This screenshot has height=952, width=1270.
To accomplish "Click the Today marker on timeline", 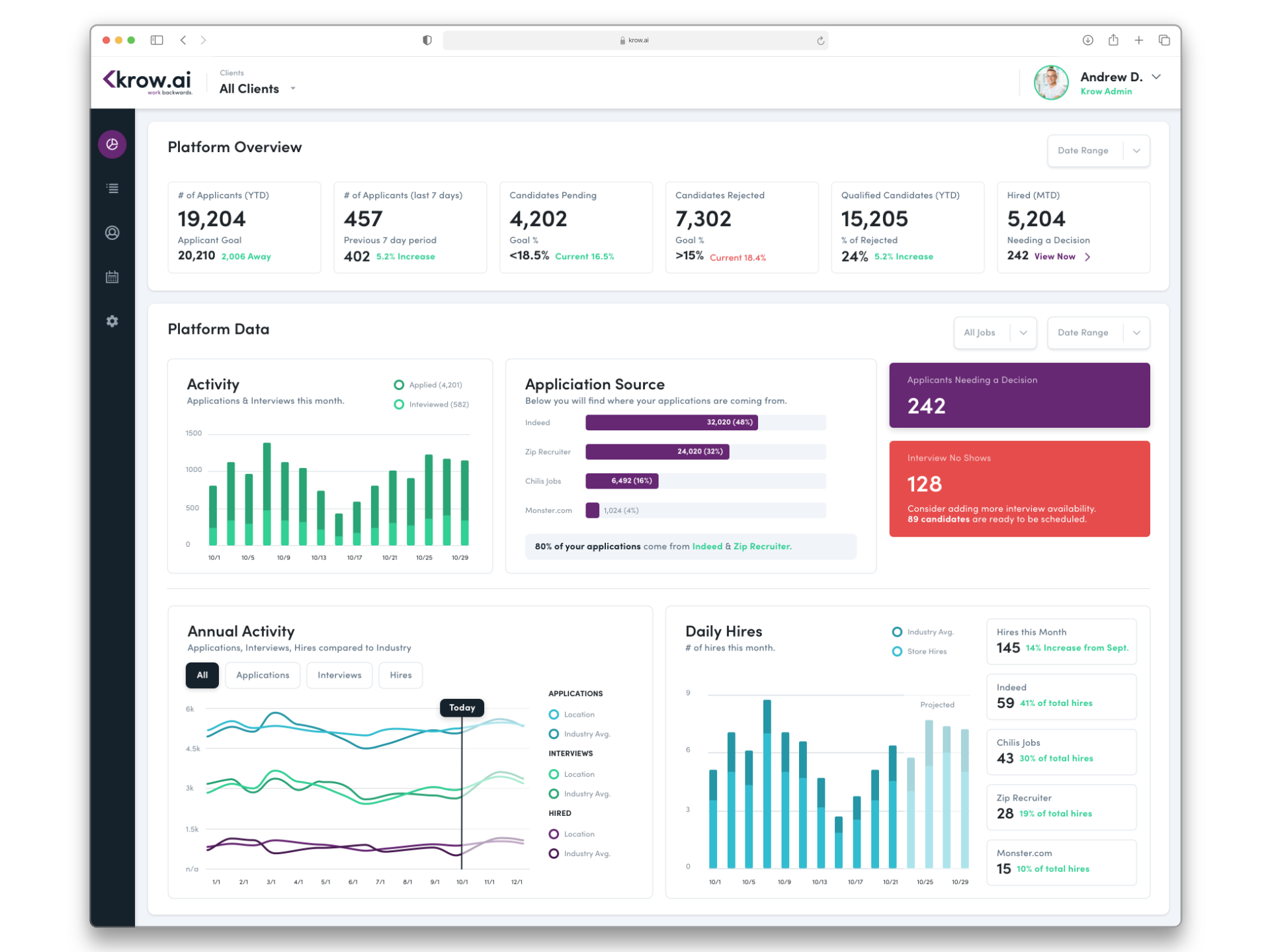I will click(x=462, y=707).
